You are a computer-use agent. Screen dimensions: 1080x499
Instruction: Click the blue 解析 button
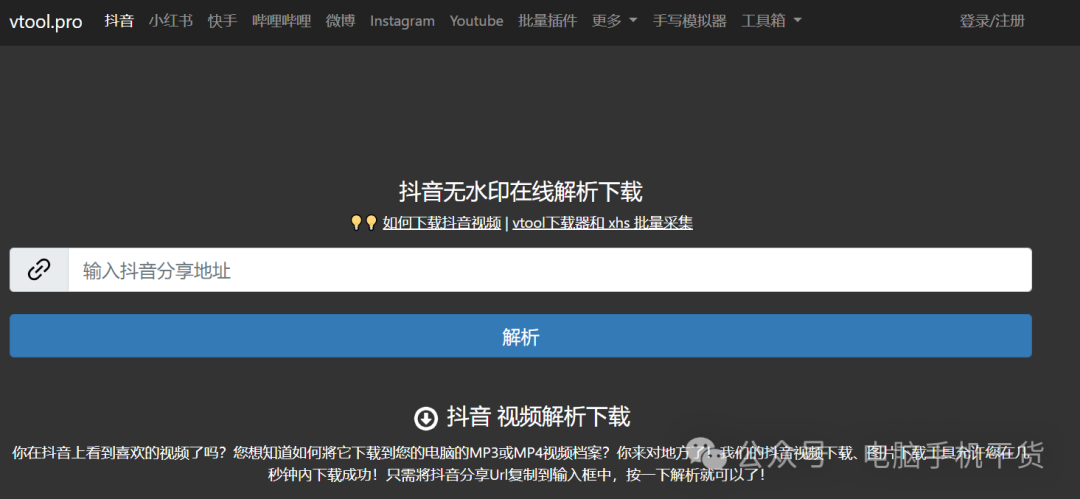click(x=521, y=336)
